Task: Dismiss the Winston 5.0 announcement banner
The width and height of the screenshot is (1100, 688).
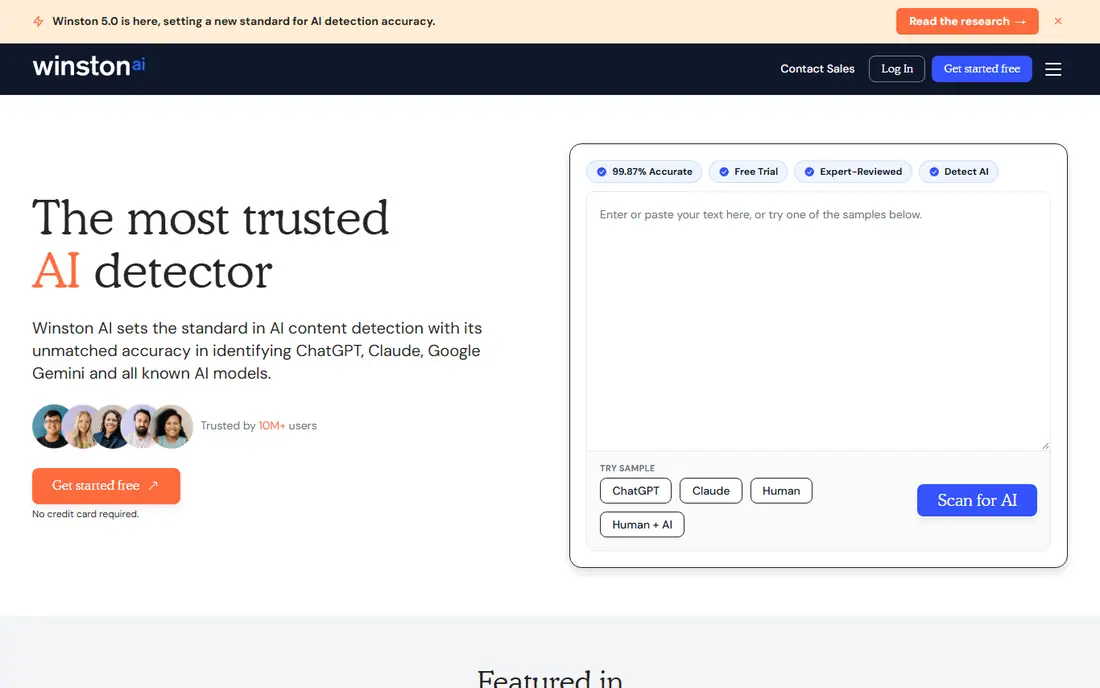Action: [x=1058, y=21]
